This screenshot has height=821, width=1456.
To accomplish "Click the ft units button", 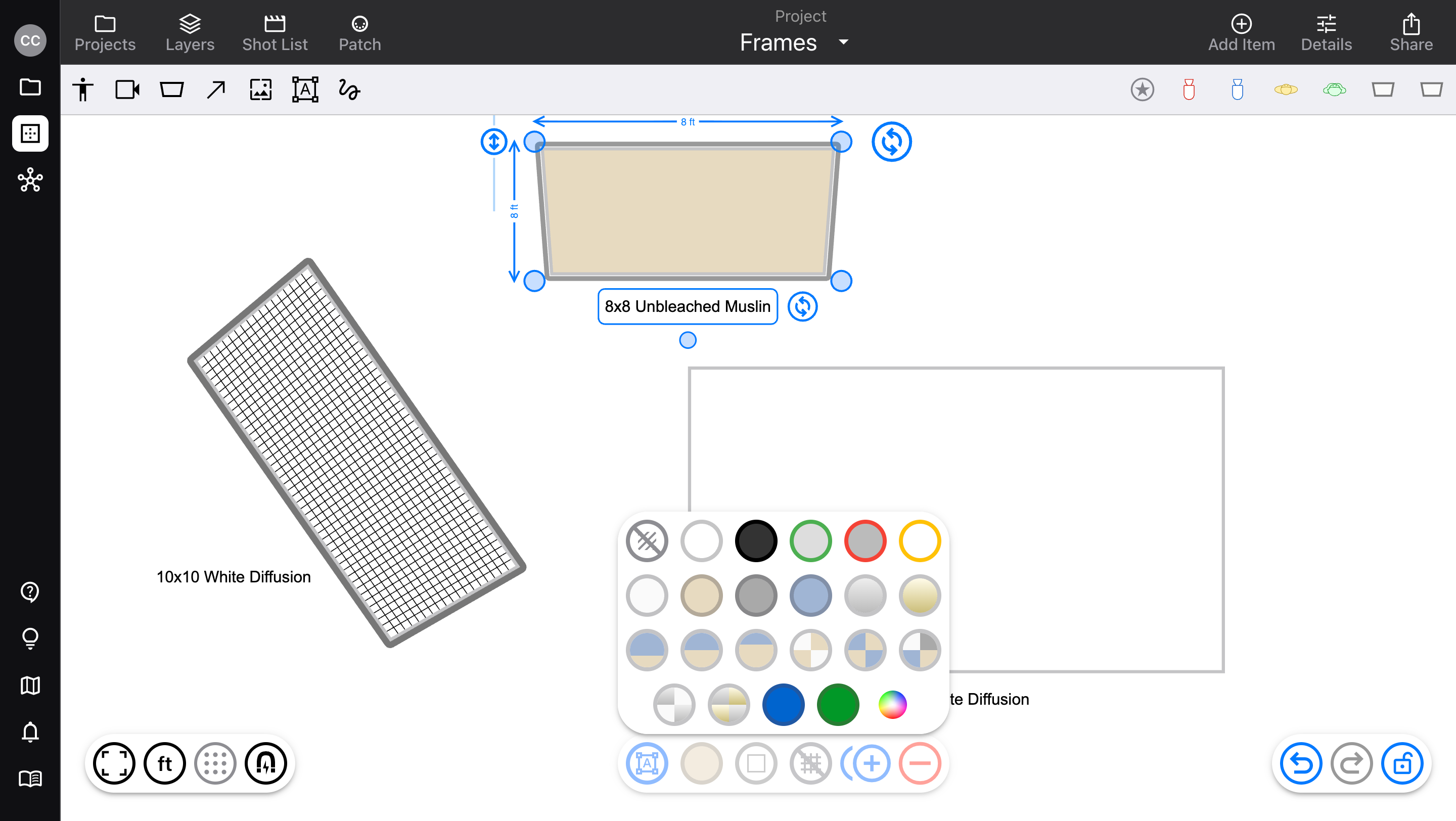I will 164,763.
